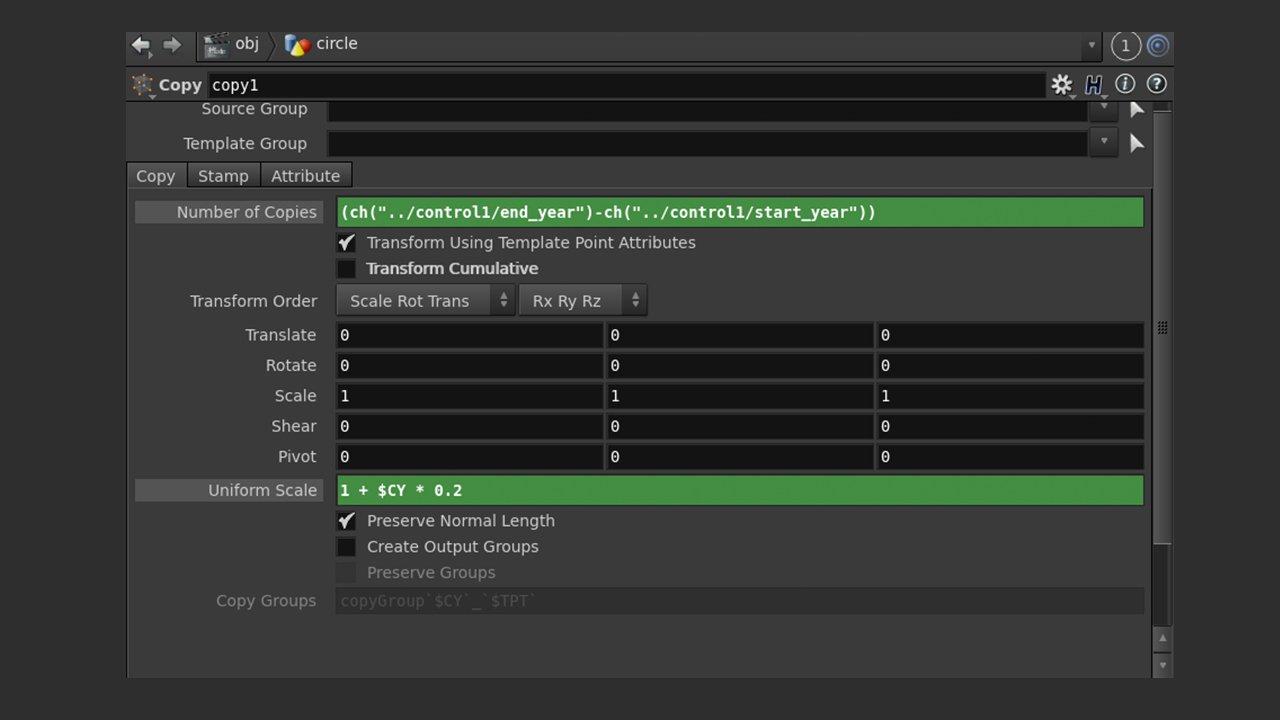Click the Template Group selector arrow
This screenshot has height=720, width=1280.
[1136, 144]
